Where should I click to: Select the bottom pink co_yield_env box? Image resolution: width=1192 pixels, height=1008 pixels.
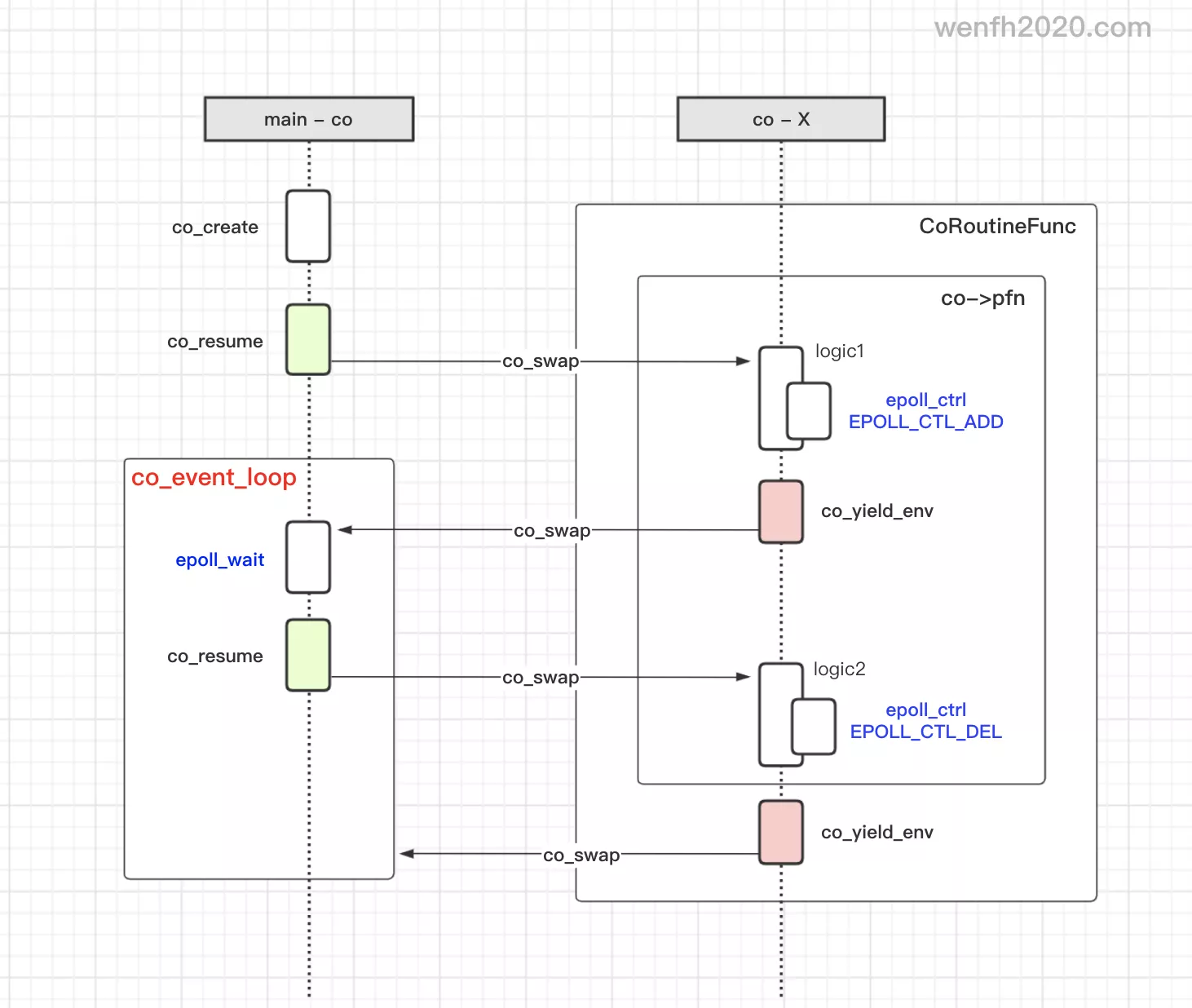tap(780, 832)
